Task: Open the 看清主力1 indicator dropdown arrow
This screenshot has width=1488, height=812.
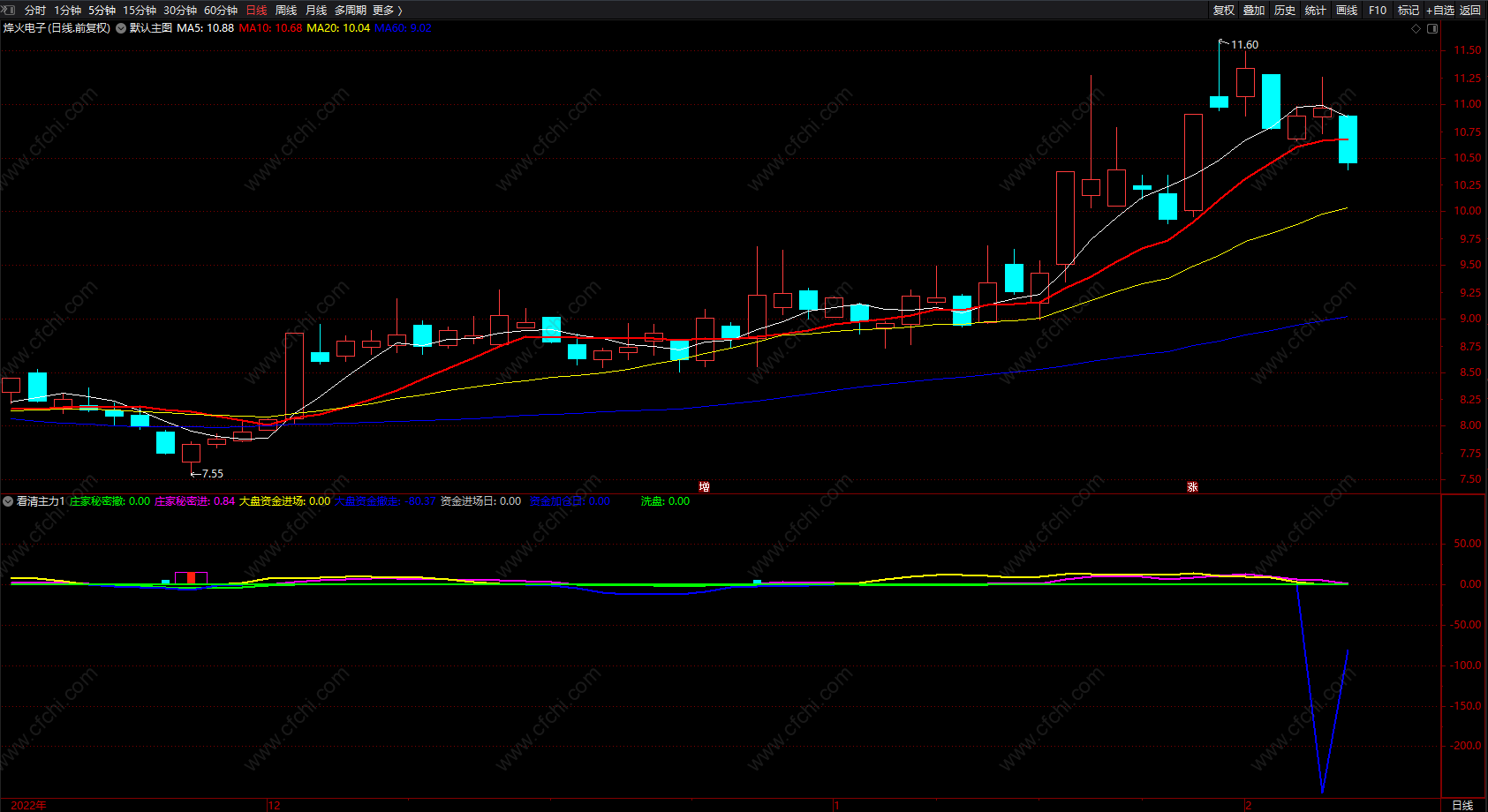Action: tap(8, 501)
